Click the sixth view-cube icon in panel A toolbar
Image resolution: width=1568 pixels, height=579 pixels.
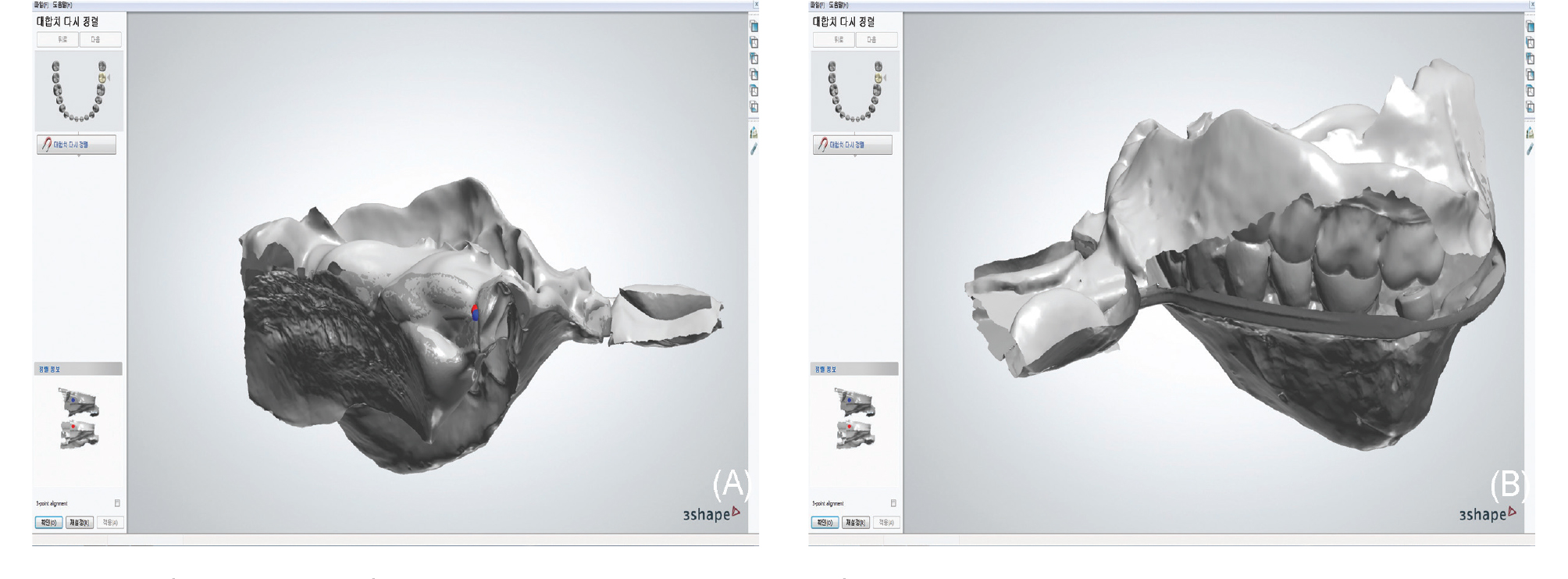(x=754, y=107)
